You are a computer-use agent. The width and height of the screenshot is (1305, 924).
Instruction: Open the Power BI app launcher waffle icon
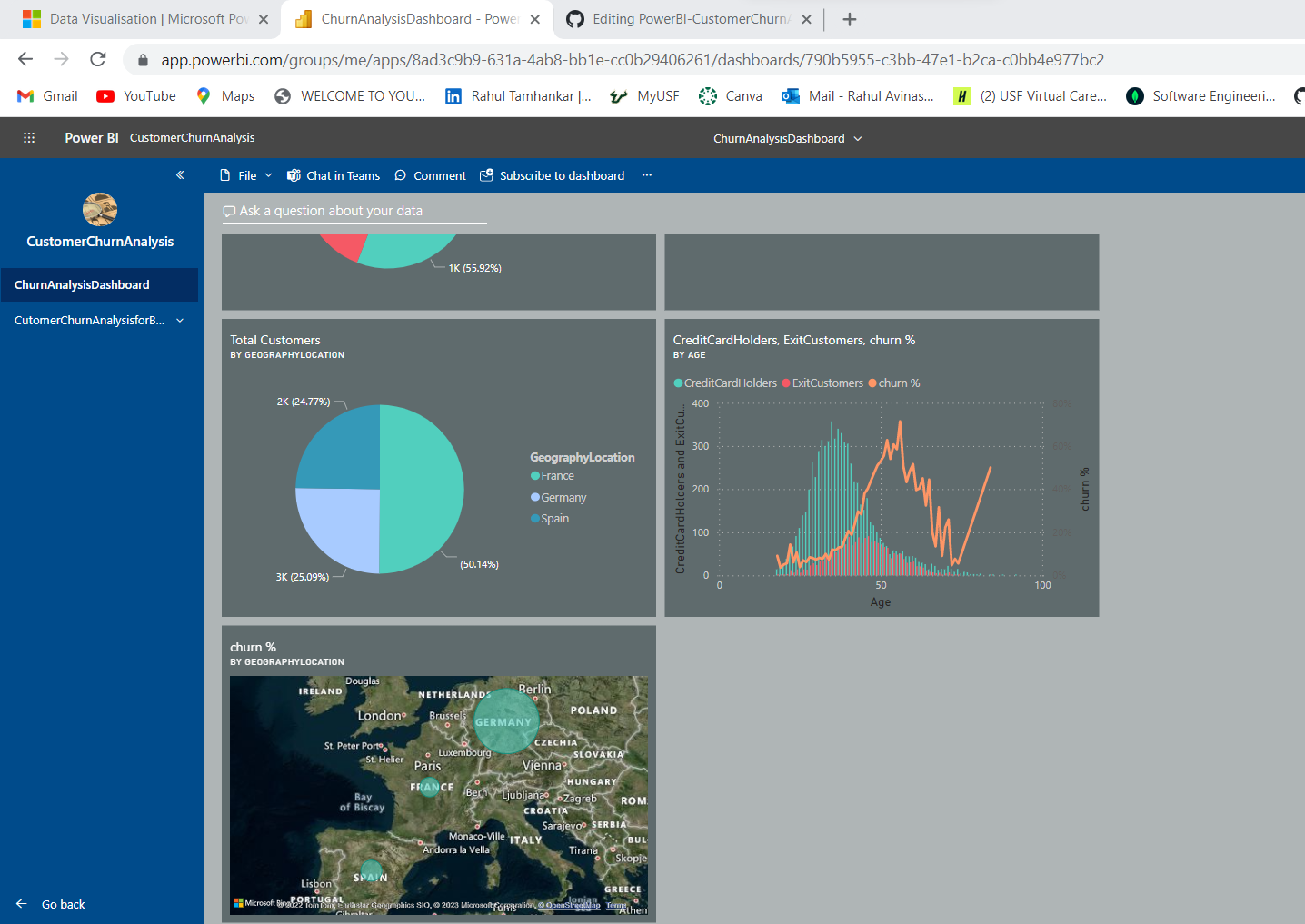[x=28, y=137]
